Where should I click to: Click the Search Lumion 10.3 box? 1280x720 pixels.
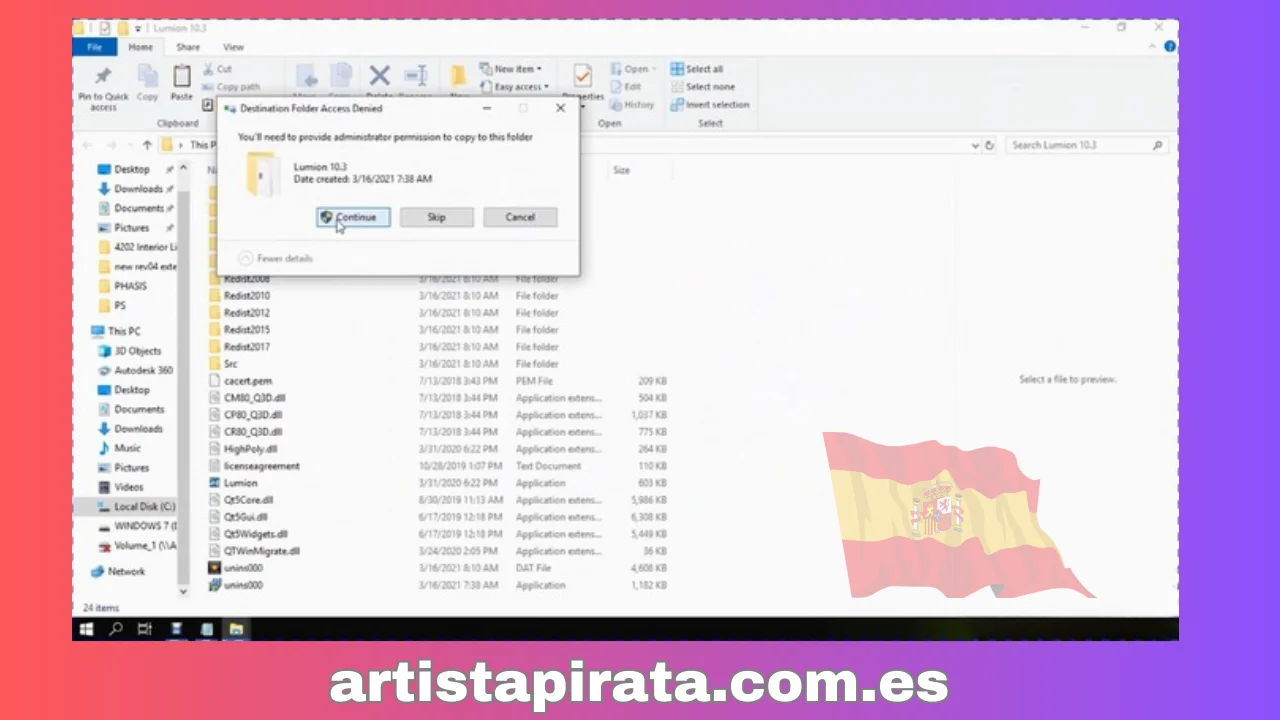[x=1086, y=145]
